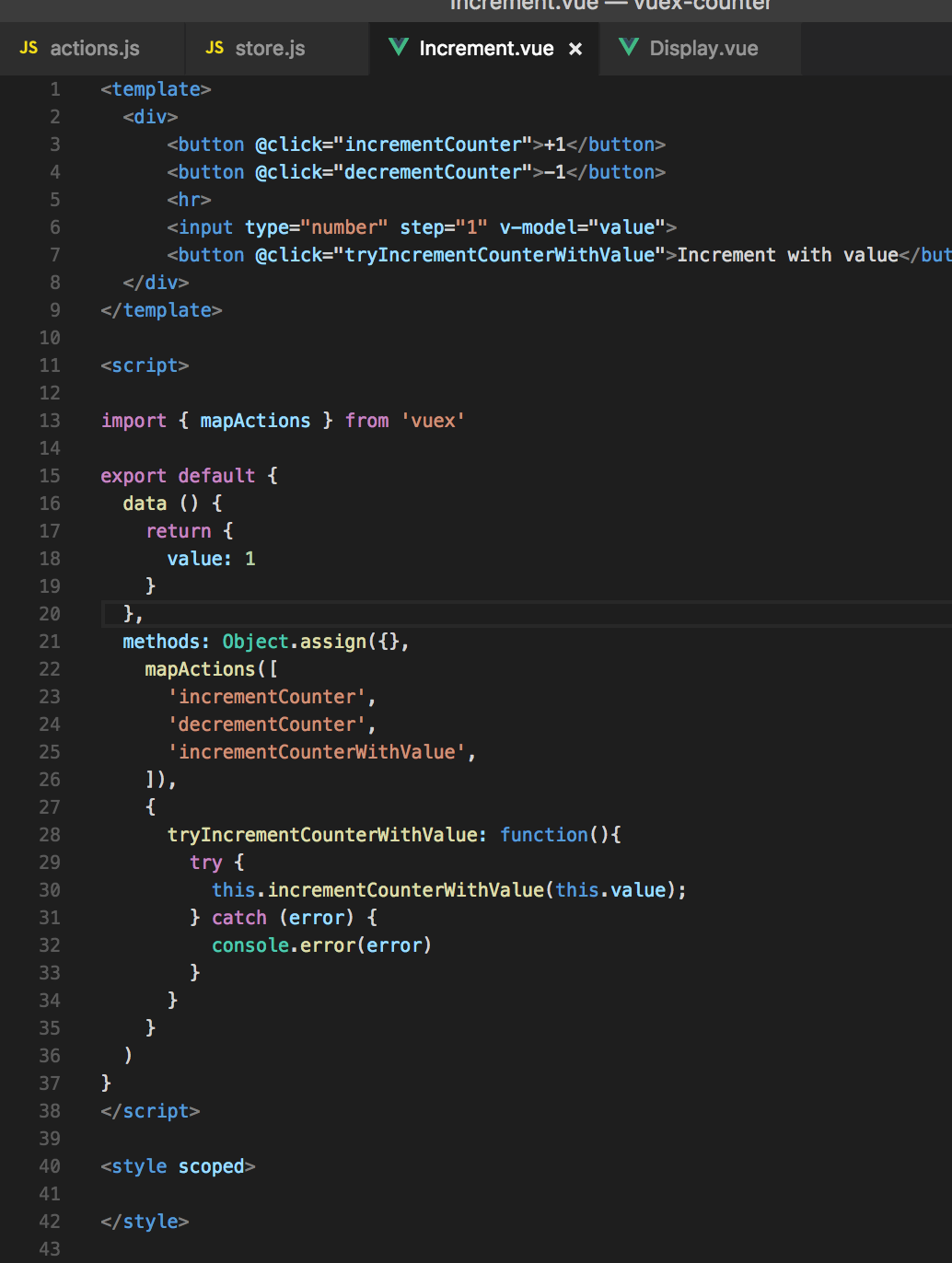Click the closing </style> tag
Image resolution: width=952 pixels, height=1263 pixels.
coord(145,1222)
